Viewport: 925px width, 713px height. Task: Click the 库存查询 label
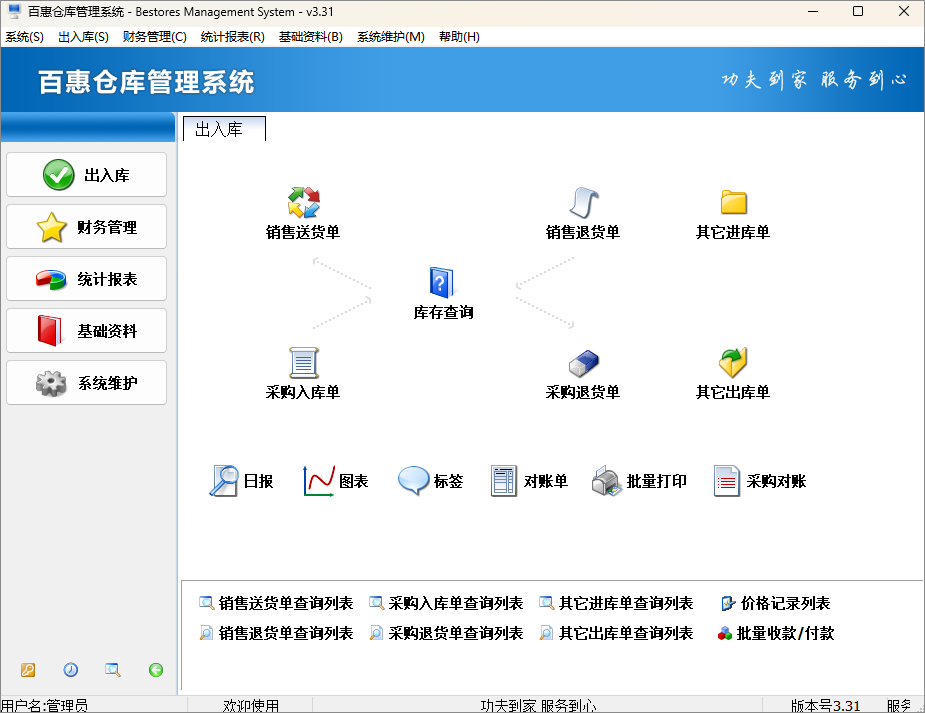(x=444, y=313)
